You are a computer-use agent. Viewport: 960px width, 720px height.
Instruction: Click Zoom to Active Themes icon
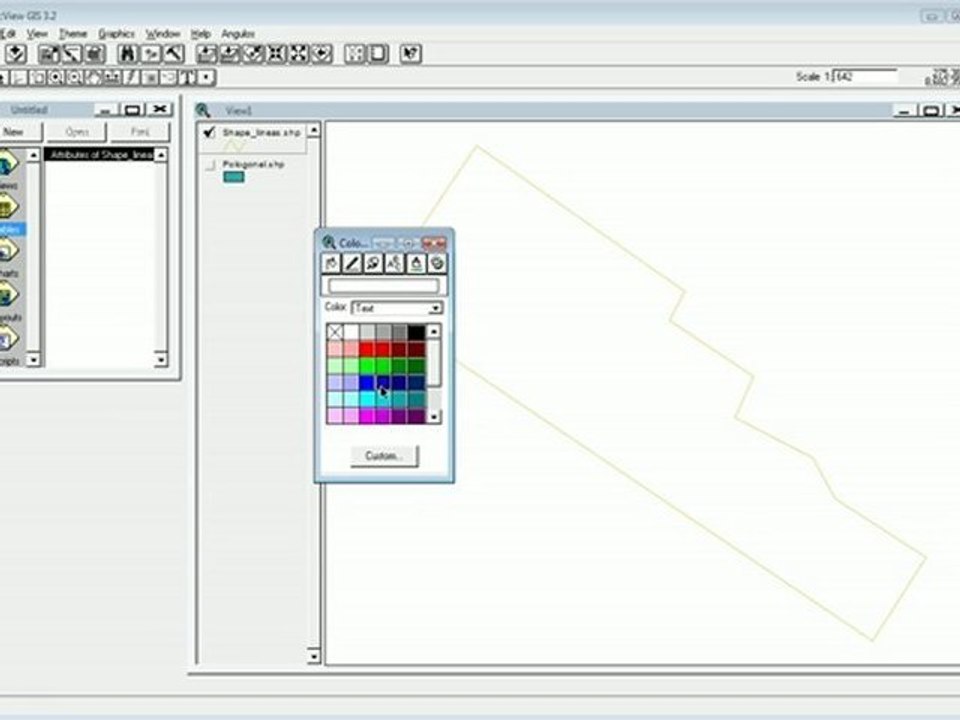click(x=230, y=54)
